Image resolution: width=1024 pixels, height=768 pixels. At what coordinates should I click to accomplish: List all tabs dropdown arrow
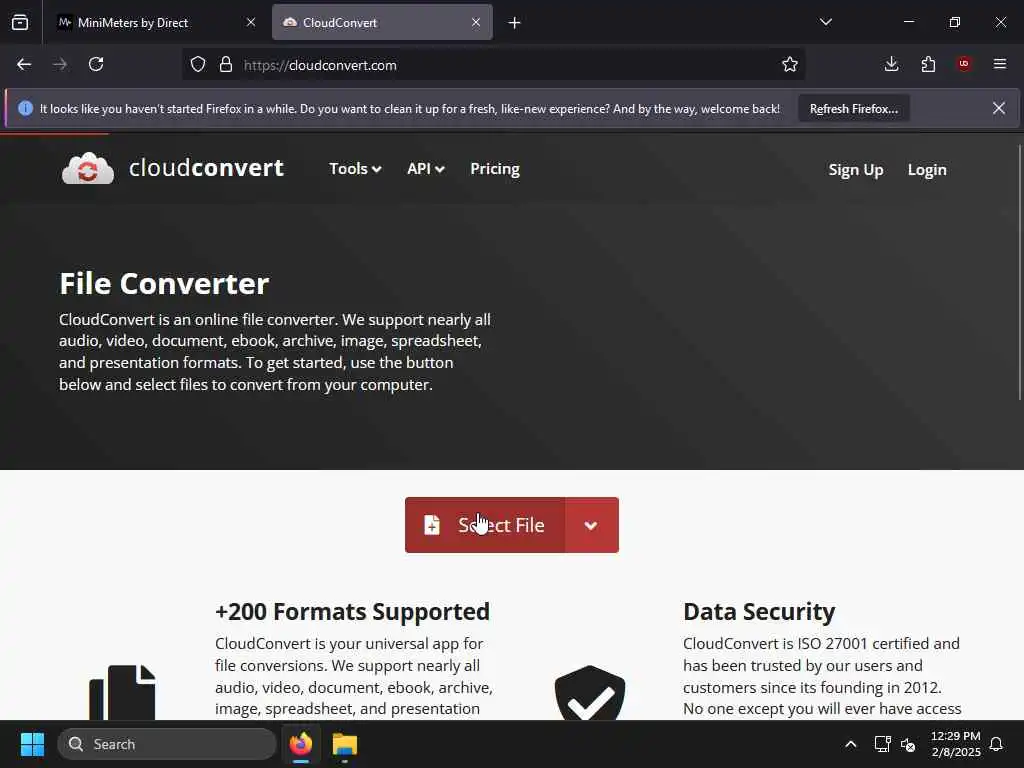(825, 22)
